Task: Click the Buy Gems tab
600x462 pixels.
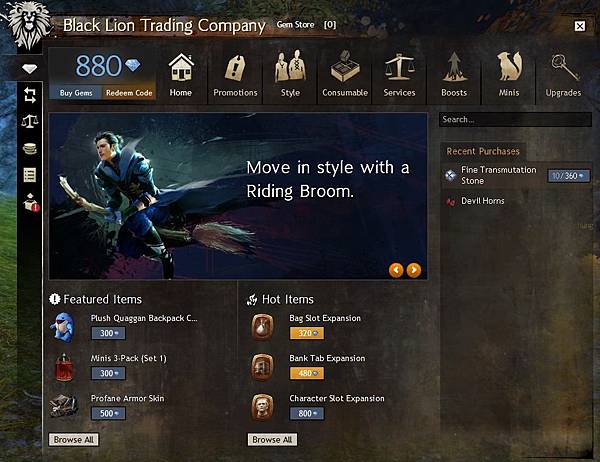Action: coord(76,93)
